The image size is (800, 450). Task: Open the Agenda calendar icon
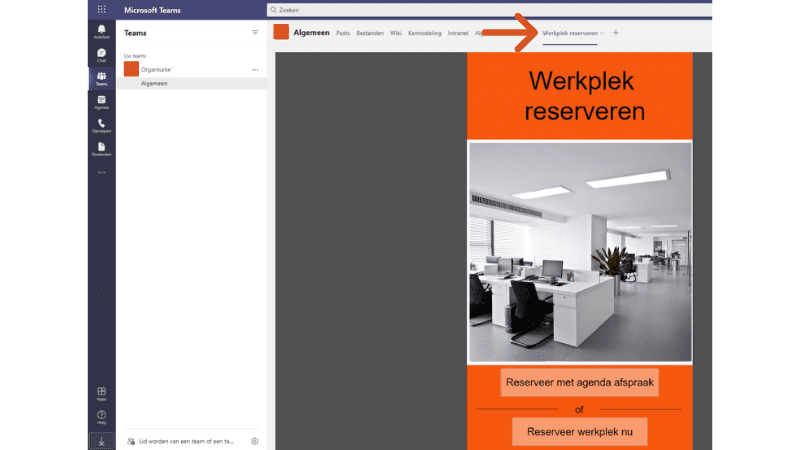(102, 100)
